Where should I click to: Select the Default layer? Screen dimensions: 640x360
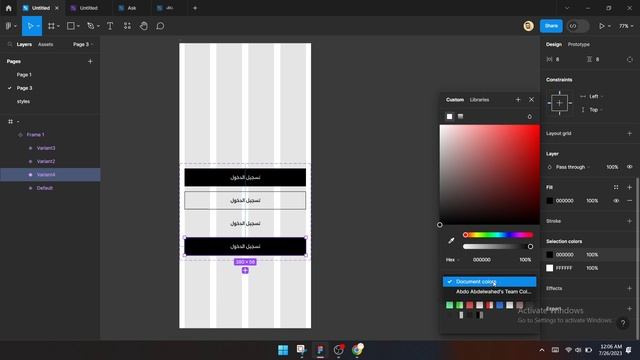tap(44, 188)
